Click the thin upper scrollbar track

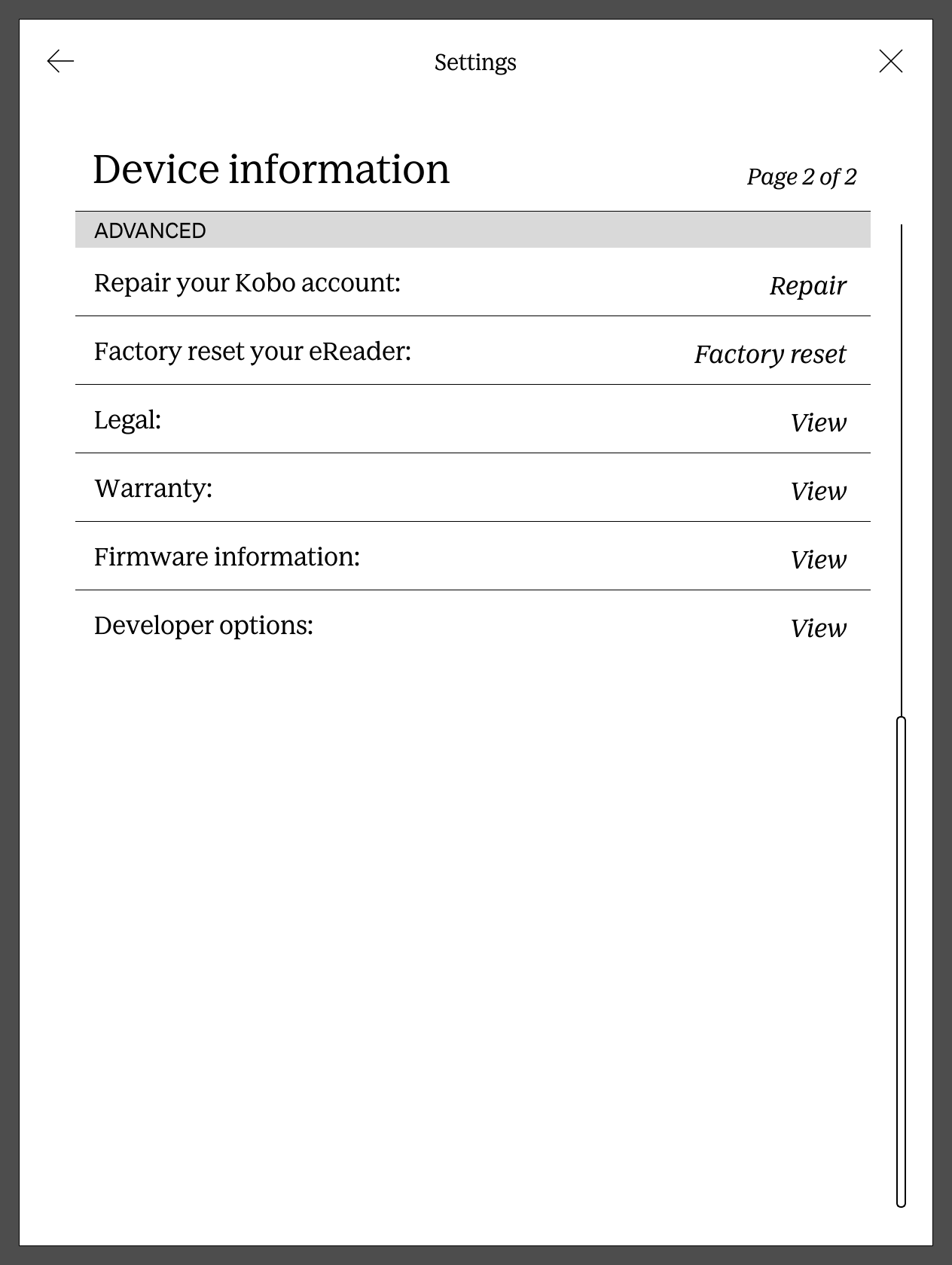click(901, 467)
